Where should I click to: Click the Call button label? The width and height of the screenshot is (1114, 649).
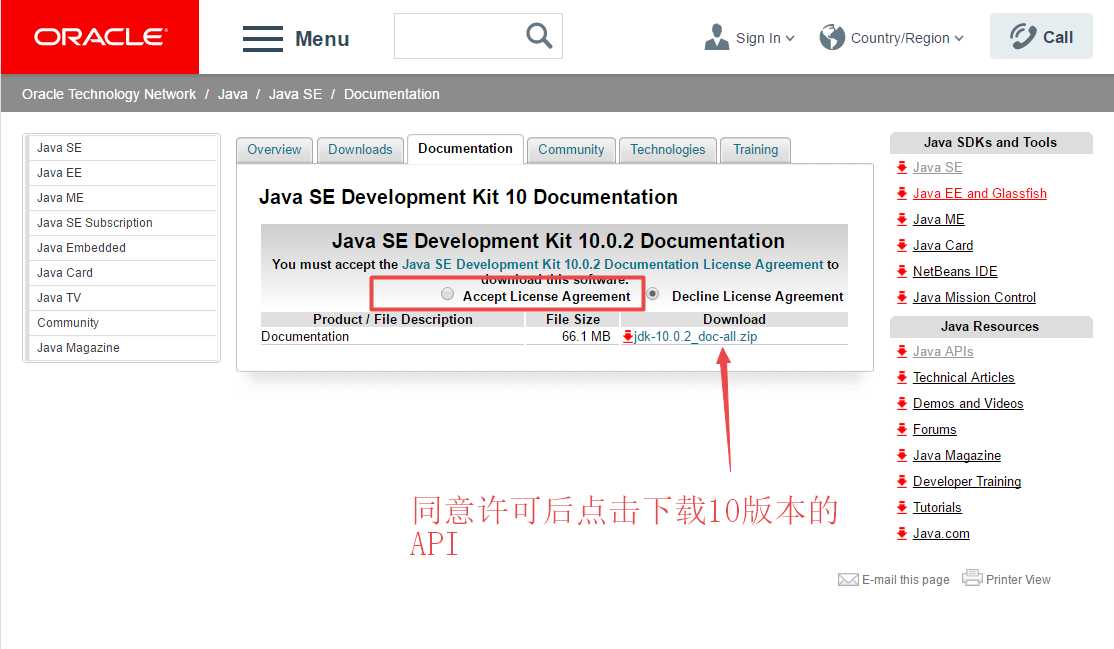[1057, 37]
